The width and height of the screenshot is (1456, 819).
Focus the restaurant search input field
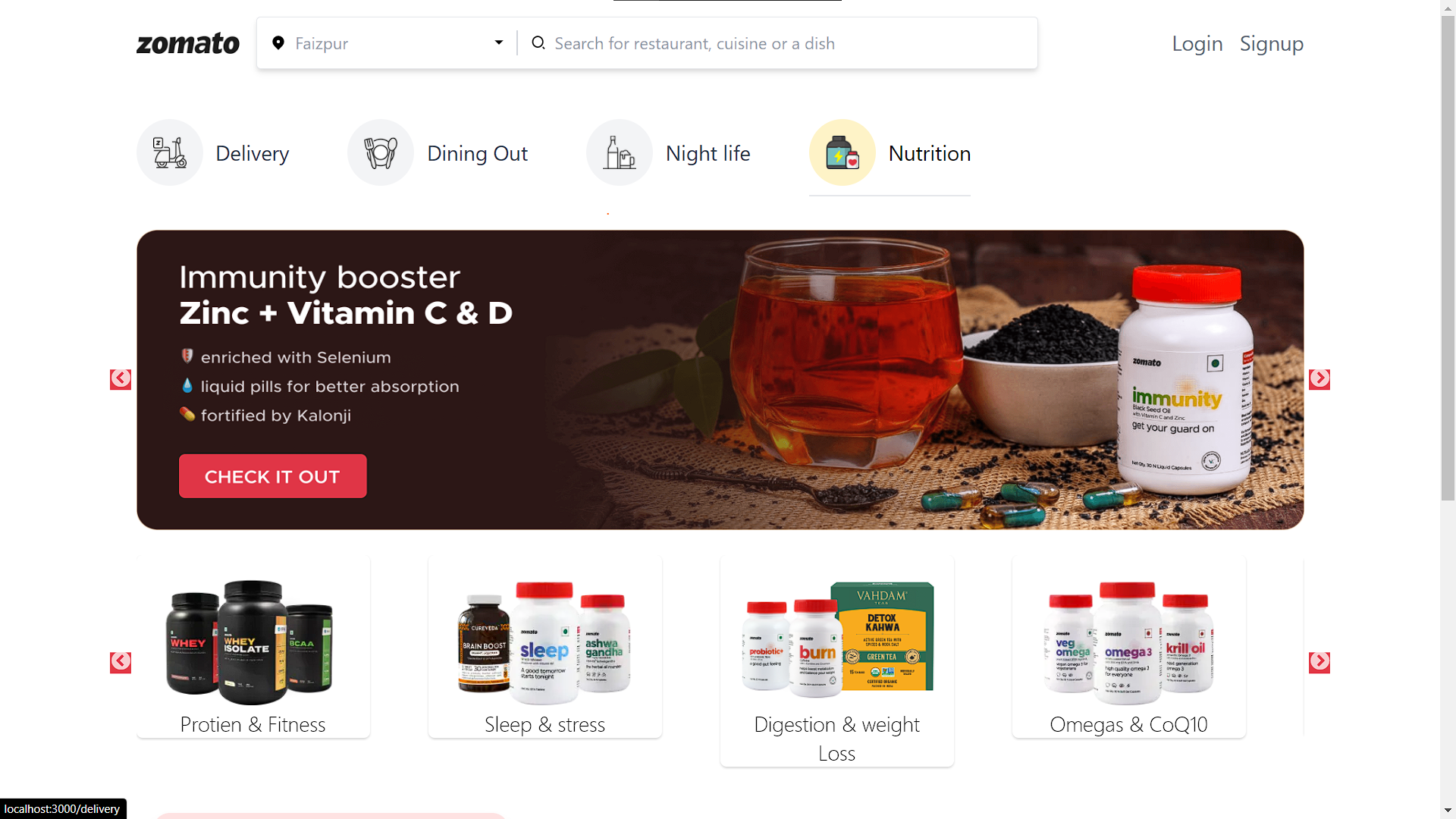pos(789,43)
